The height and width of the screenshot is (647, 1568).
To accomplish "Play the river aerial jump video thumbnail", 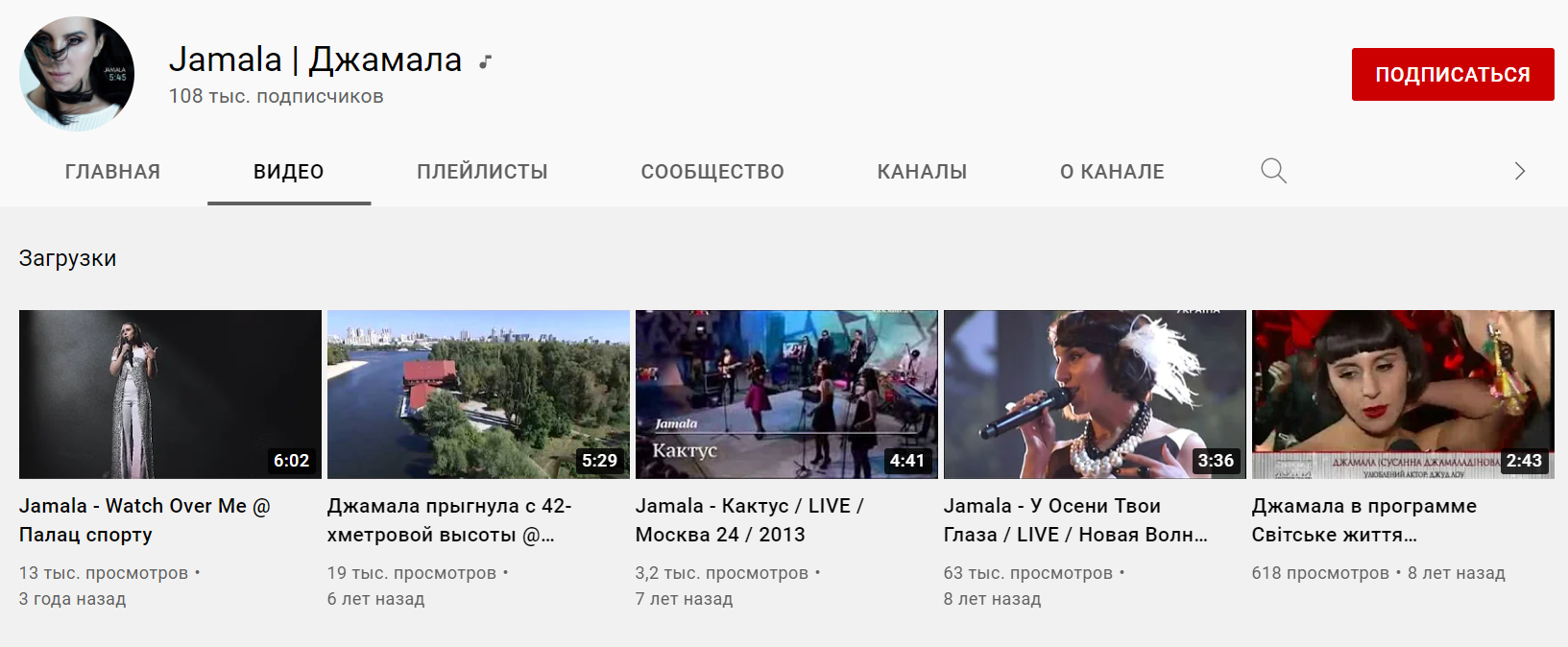I will coord(478,395).
